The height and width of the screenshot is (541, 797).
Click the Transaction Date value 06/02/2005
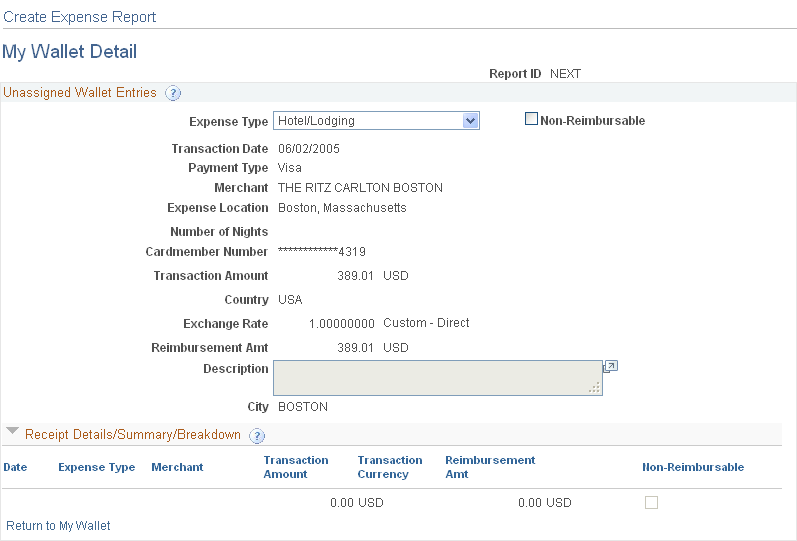tap(309, 149)
